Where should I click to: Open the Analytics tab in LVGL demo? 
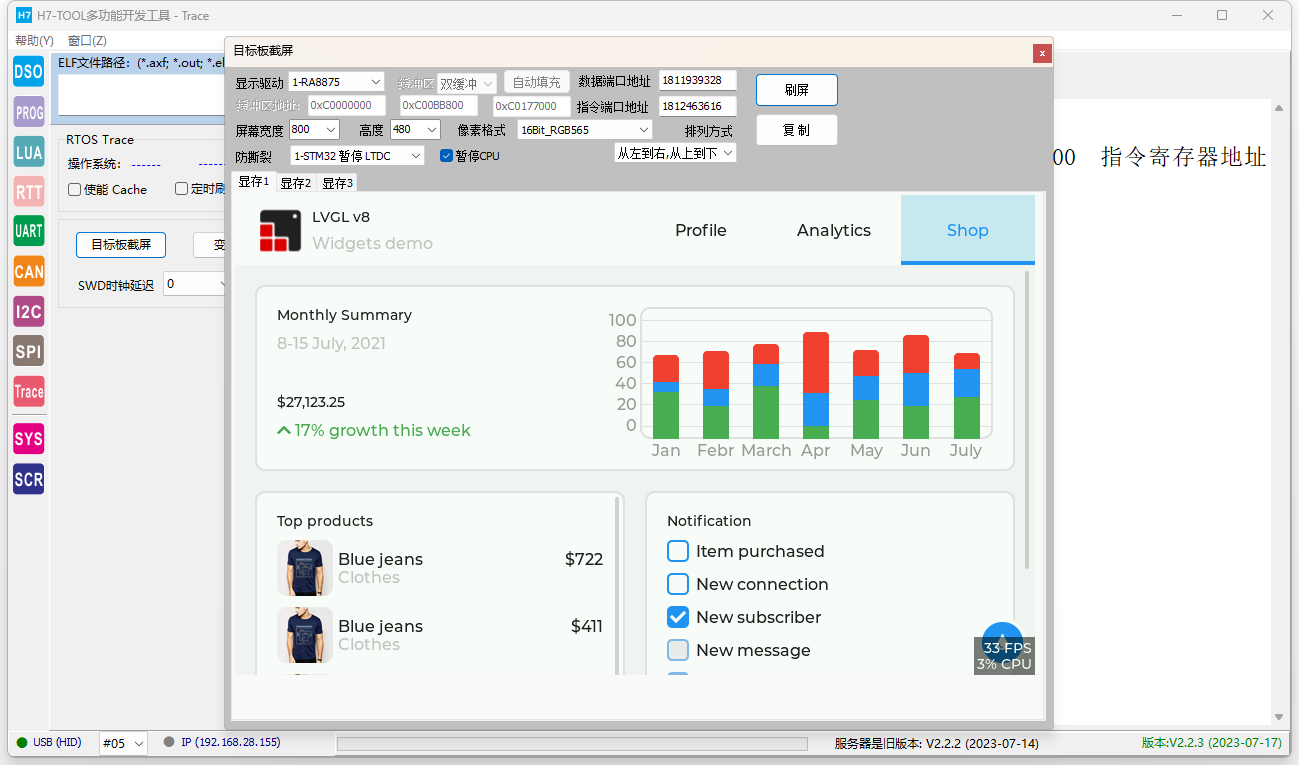(x=834, y=230)
